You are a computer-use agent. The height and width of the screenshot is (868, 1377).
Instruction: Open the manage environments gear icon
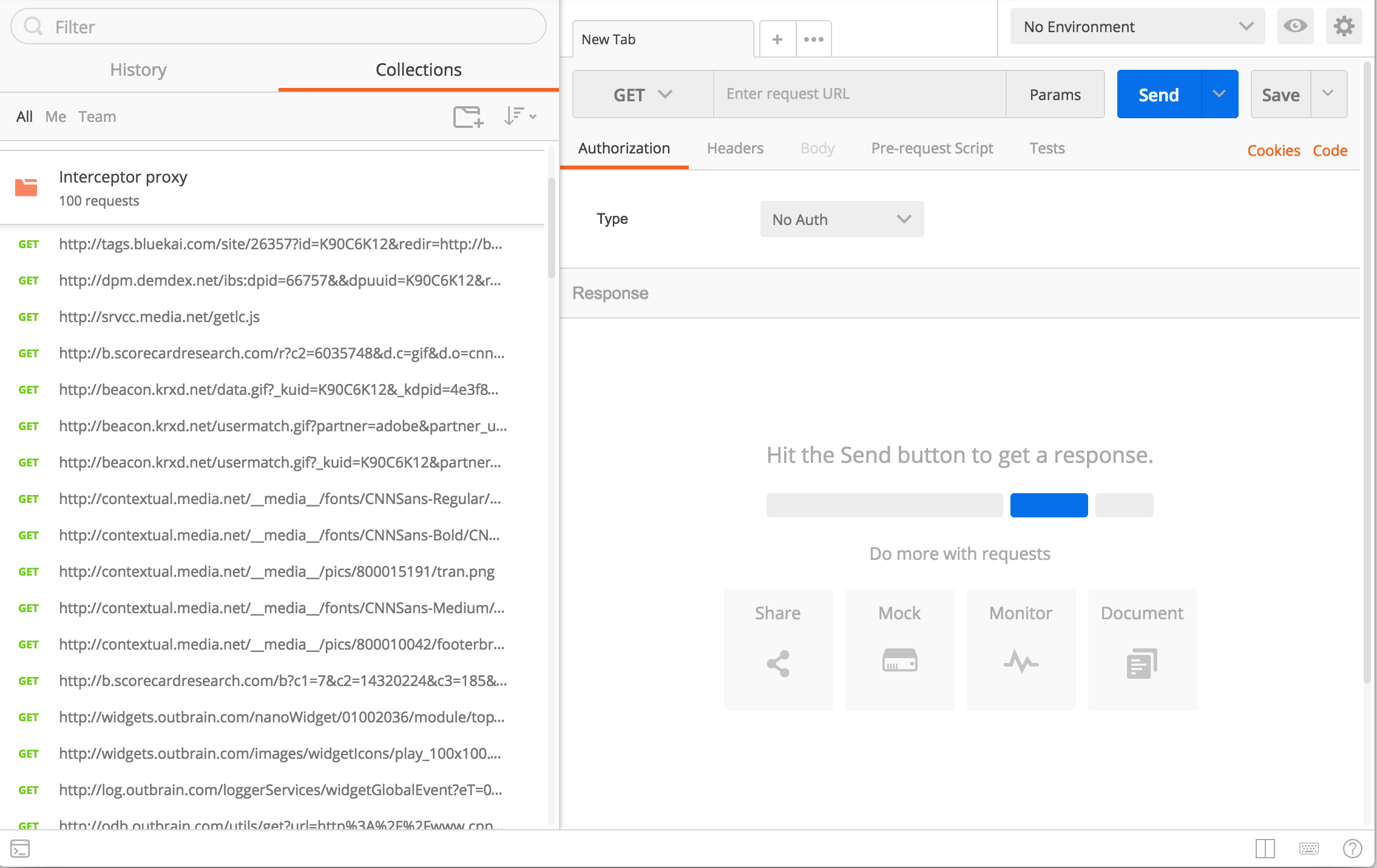tap(1344, 26)
